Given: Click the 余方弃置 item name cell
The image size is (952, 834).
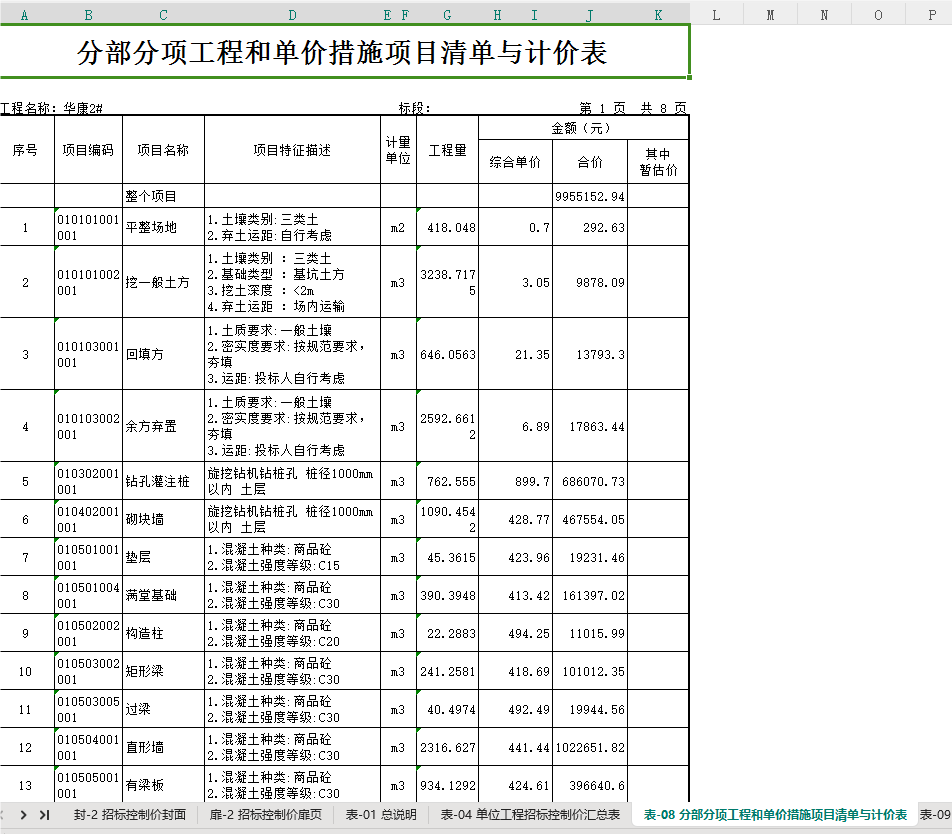Looking at the screenshot, I should point(163,426).
